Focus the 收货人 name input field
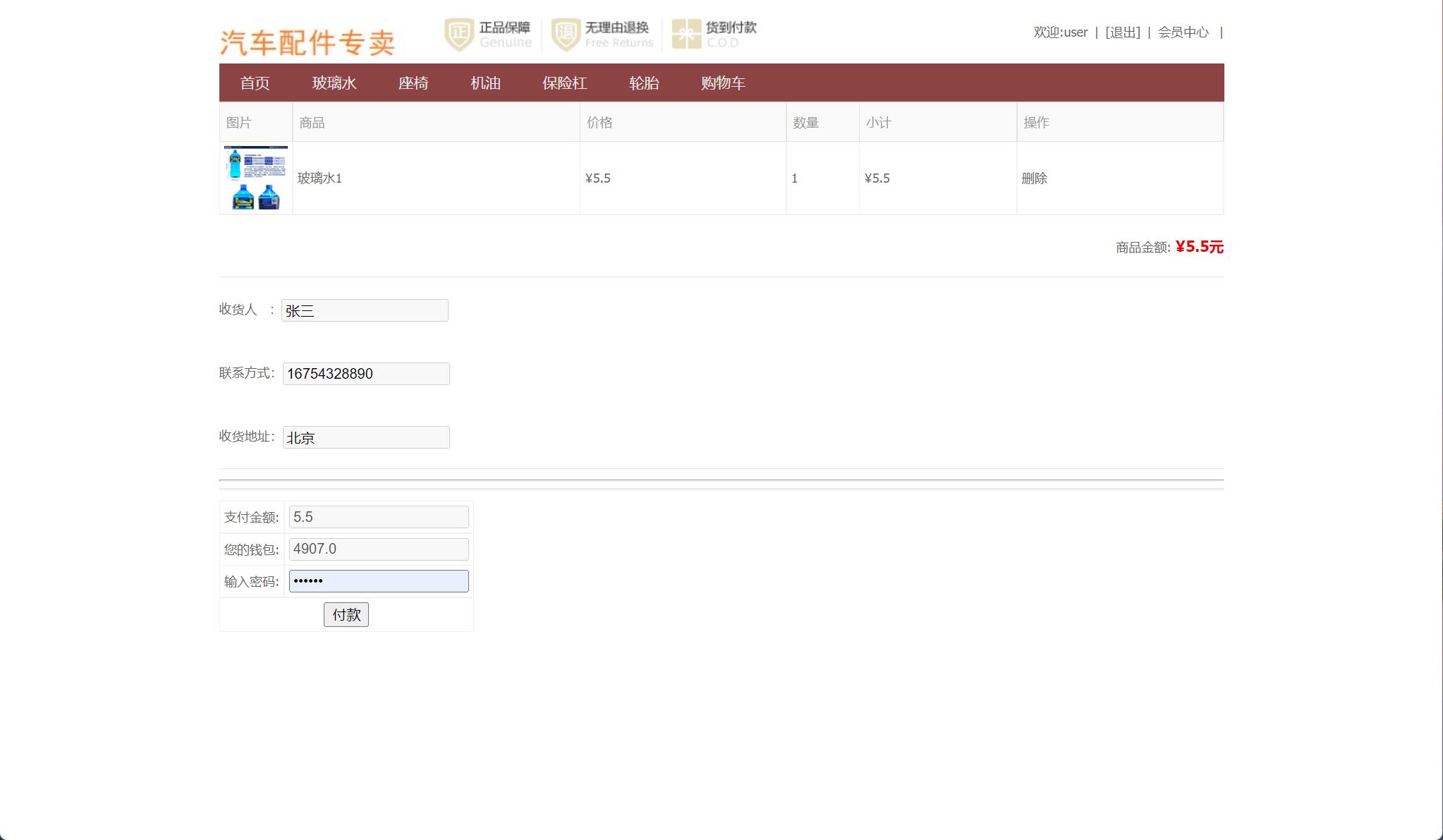Image resolution: width=1443 pixels, height=840 pixels. click(365, 310)
